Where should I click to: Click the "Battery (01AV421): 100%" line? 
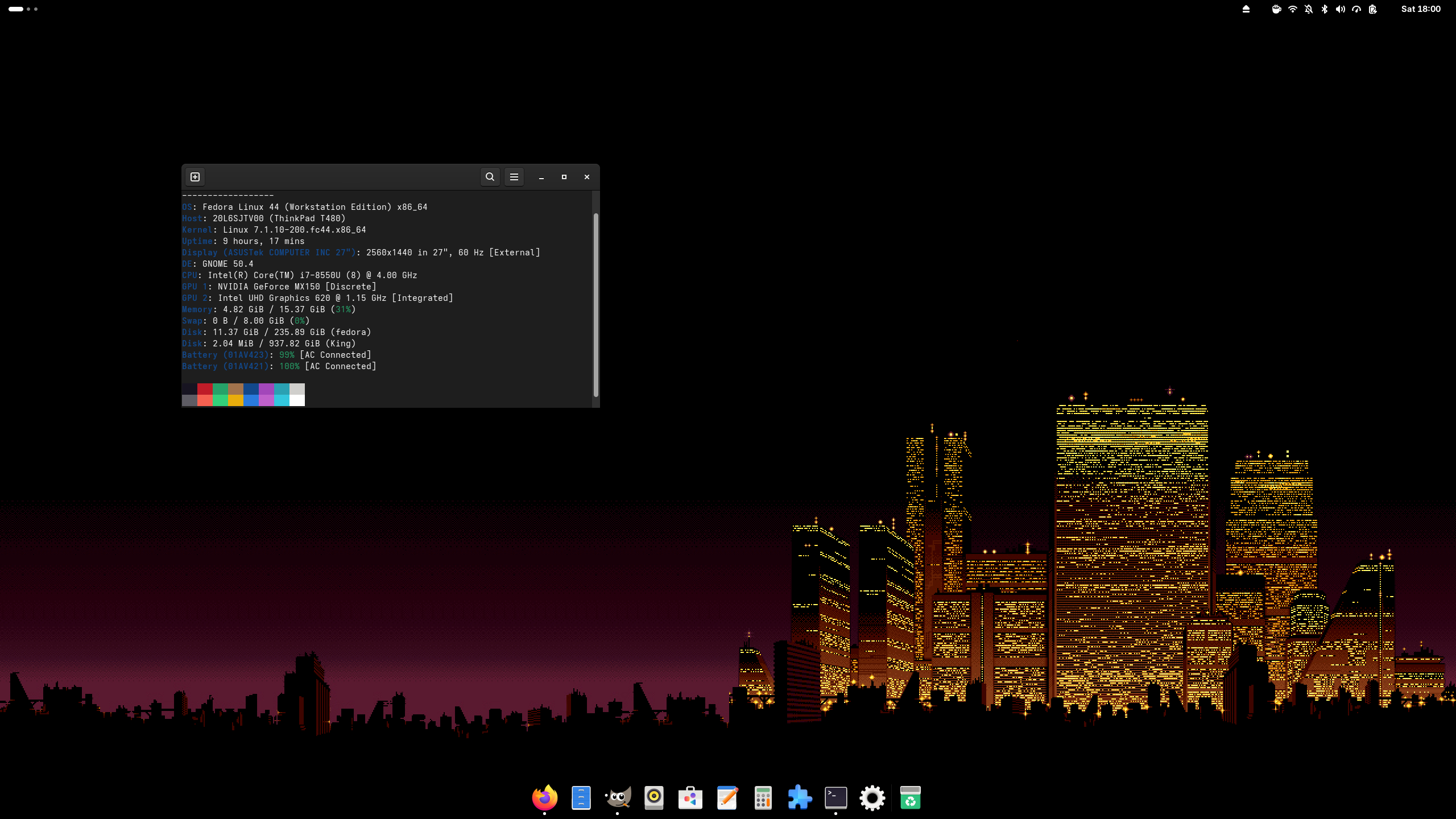click(279, 366)
